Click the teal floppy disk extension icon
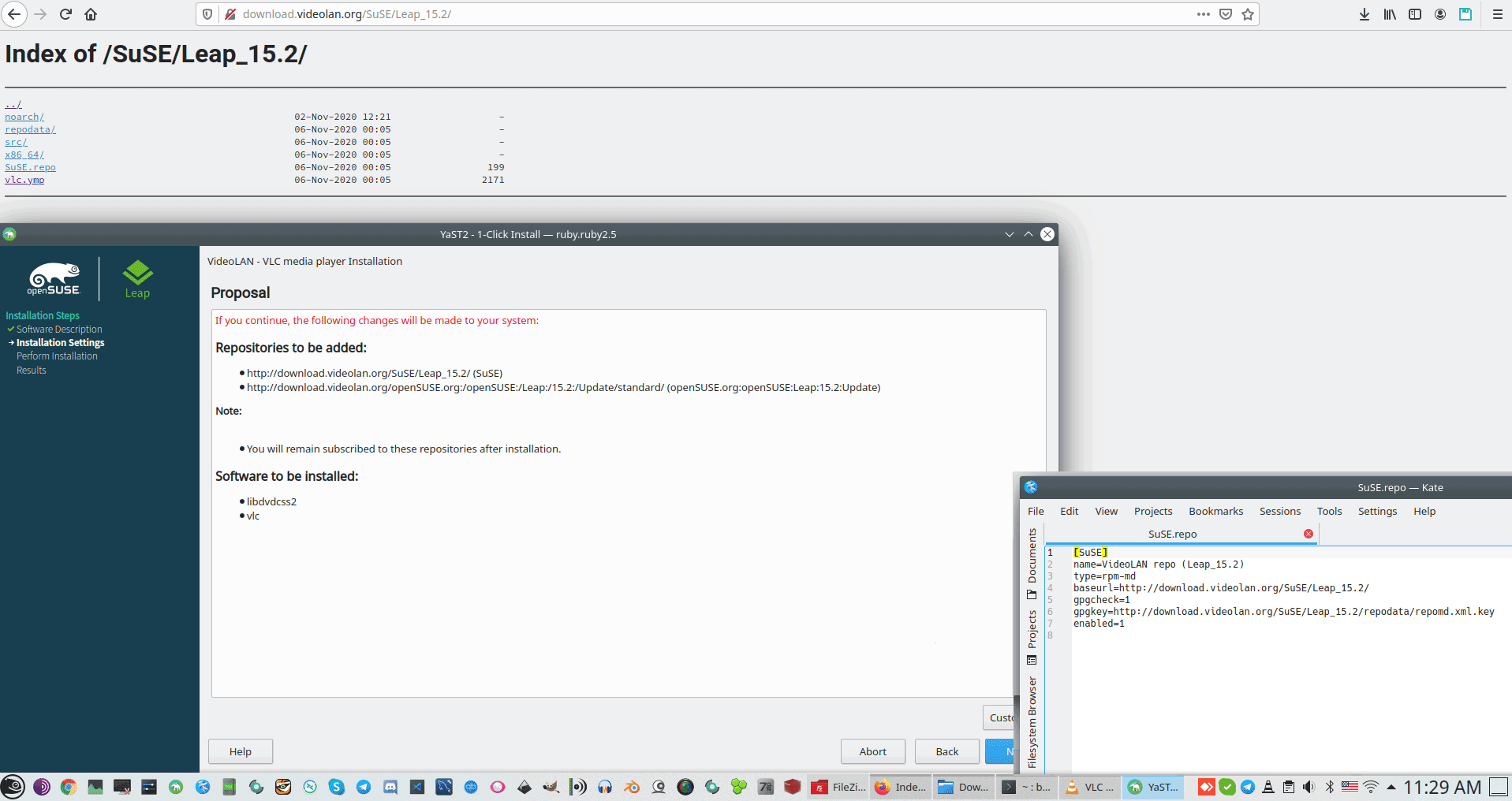This screenshot has height=801, width=1512. pyautogui.click(x=1465, y=14)
